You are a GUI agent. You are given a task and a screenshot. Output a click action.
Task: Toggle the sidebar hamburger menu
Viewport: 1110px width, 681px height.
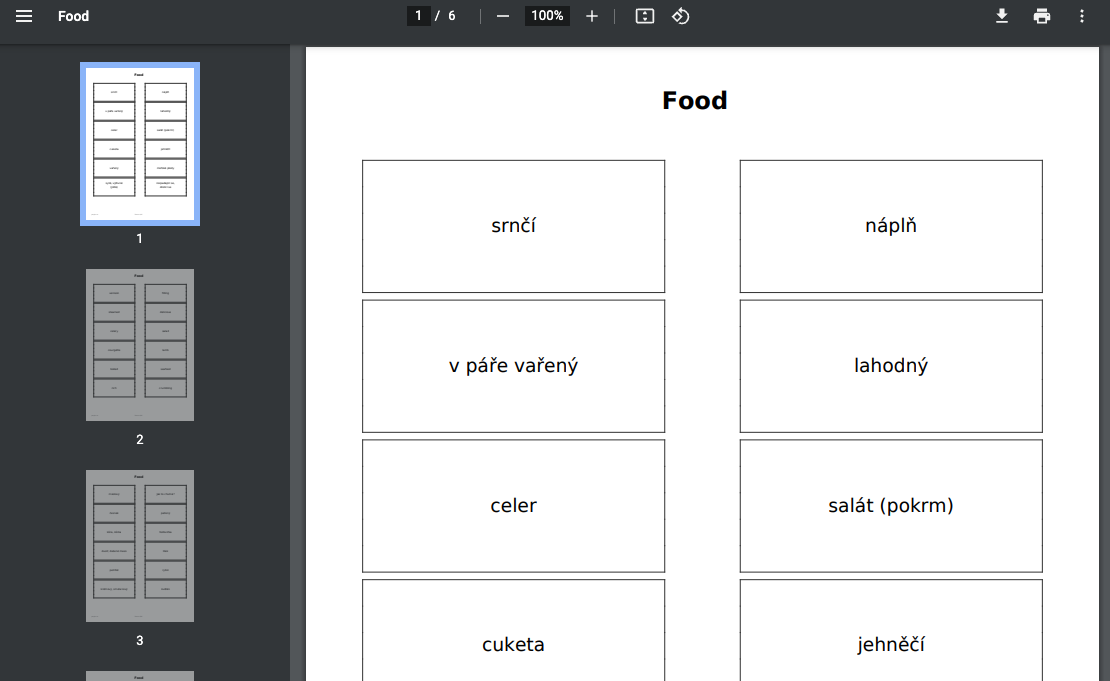coord(24,16)
